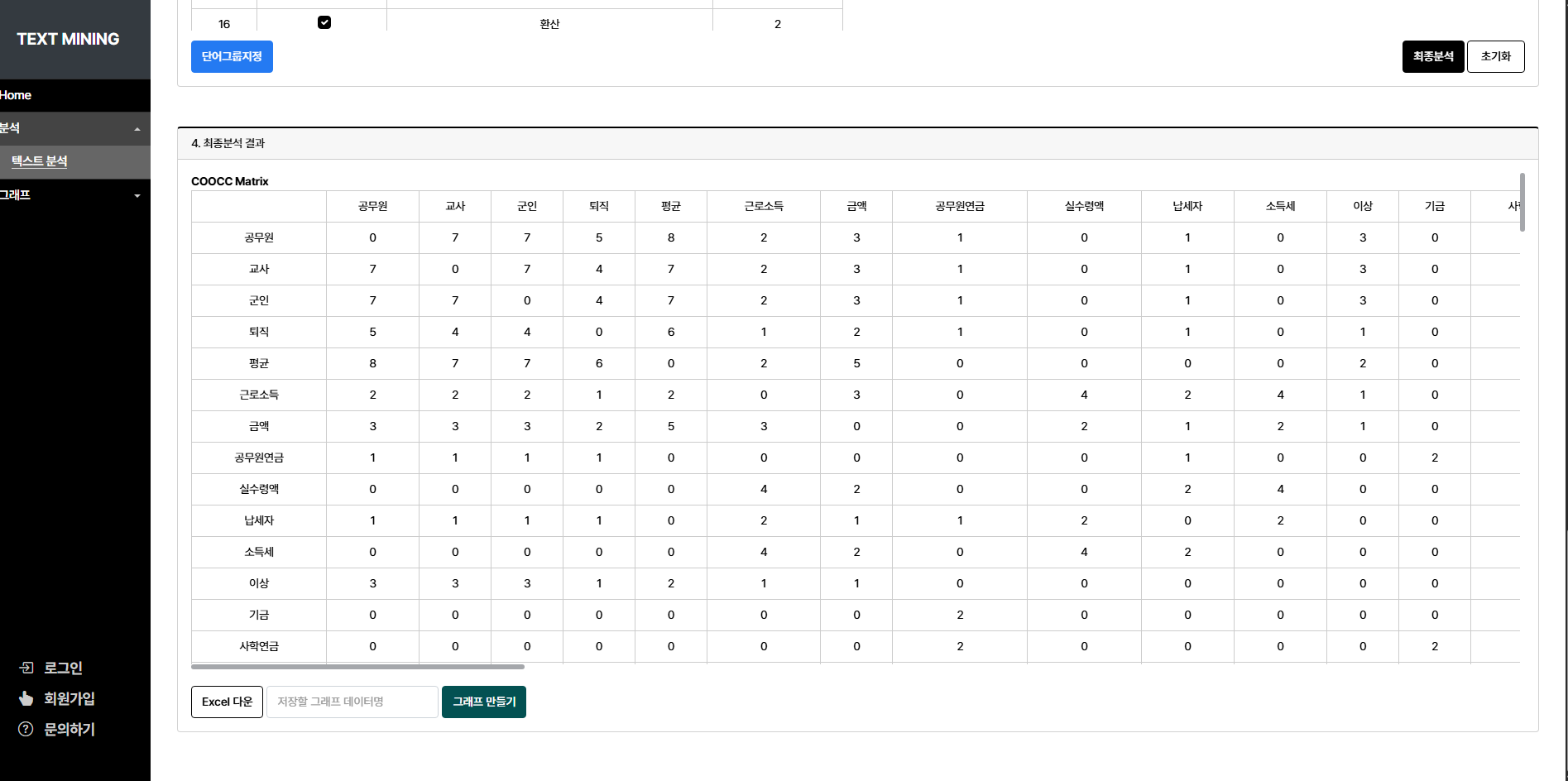Image resolution: width=1568 pixels, height=781 pixels.
Task: Click the 로그인 link in sidebar
Action: (x=63, y=668)
